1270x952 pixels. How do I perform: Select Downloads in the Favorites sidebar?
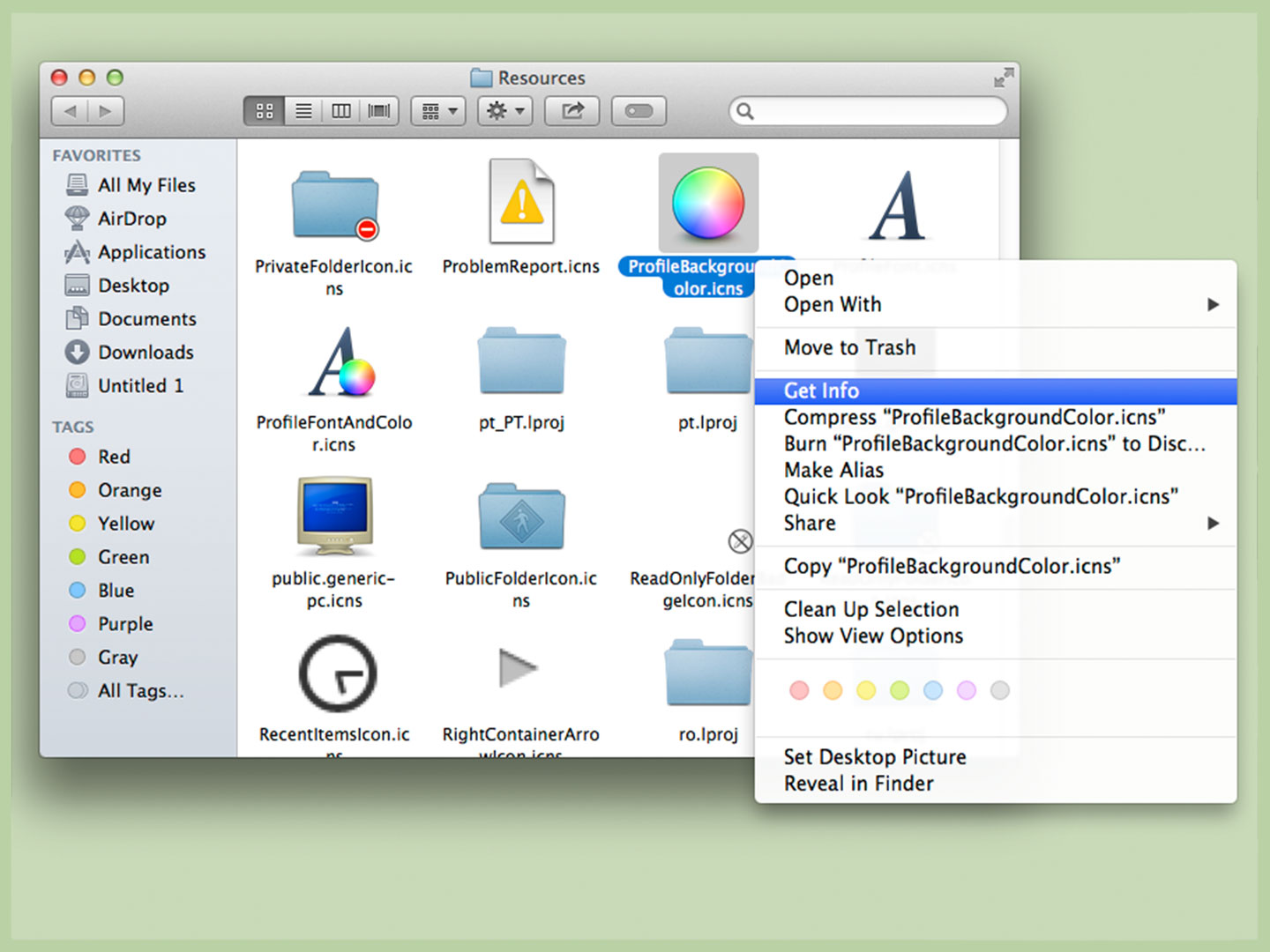pyautogui.click(x=146, y=352)
